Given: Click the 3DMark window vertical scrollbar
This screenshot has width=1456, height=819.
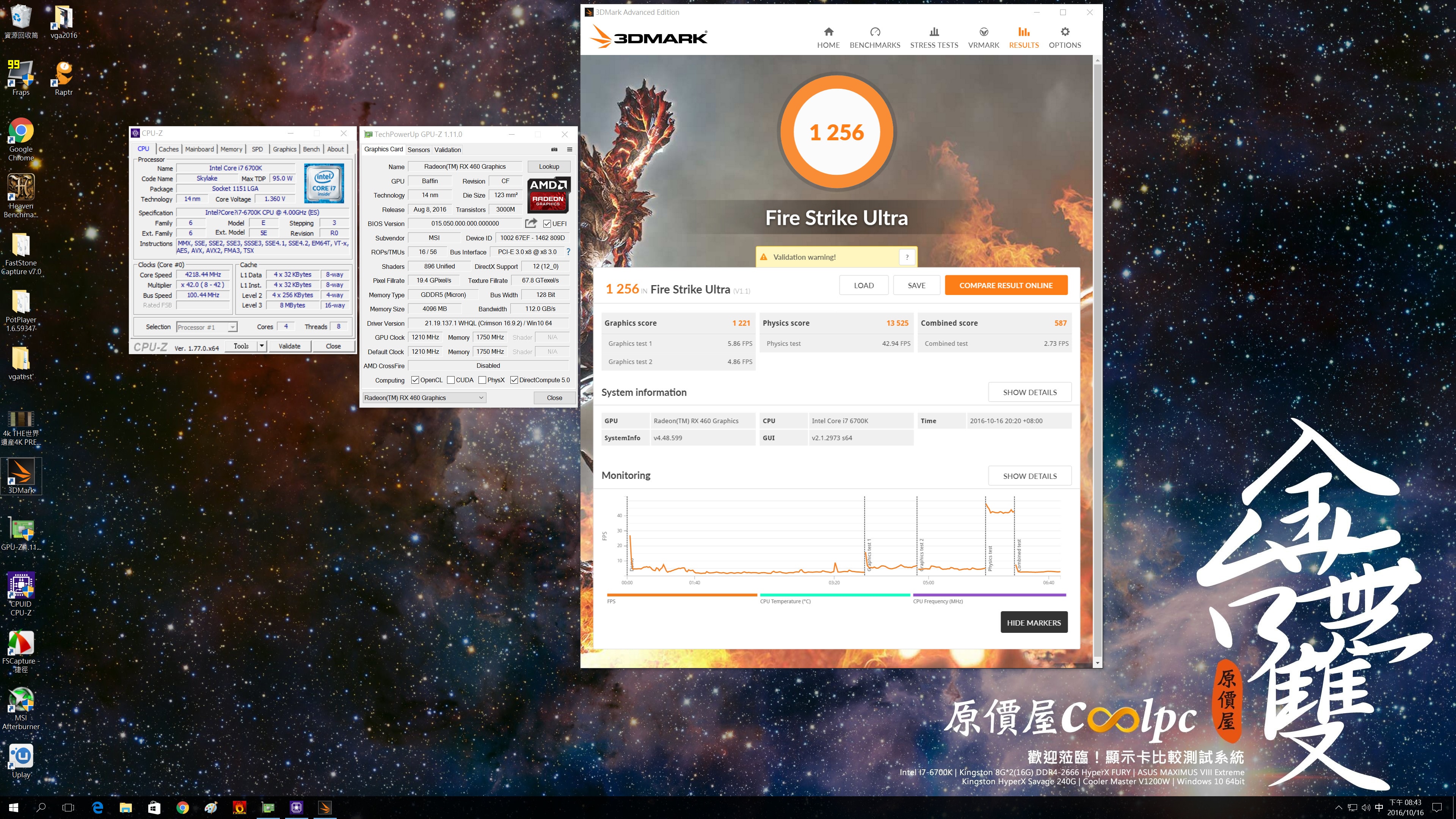Looking at the screenshot, I should click(x=1098, y=362).
